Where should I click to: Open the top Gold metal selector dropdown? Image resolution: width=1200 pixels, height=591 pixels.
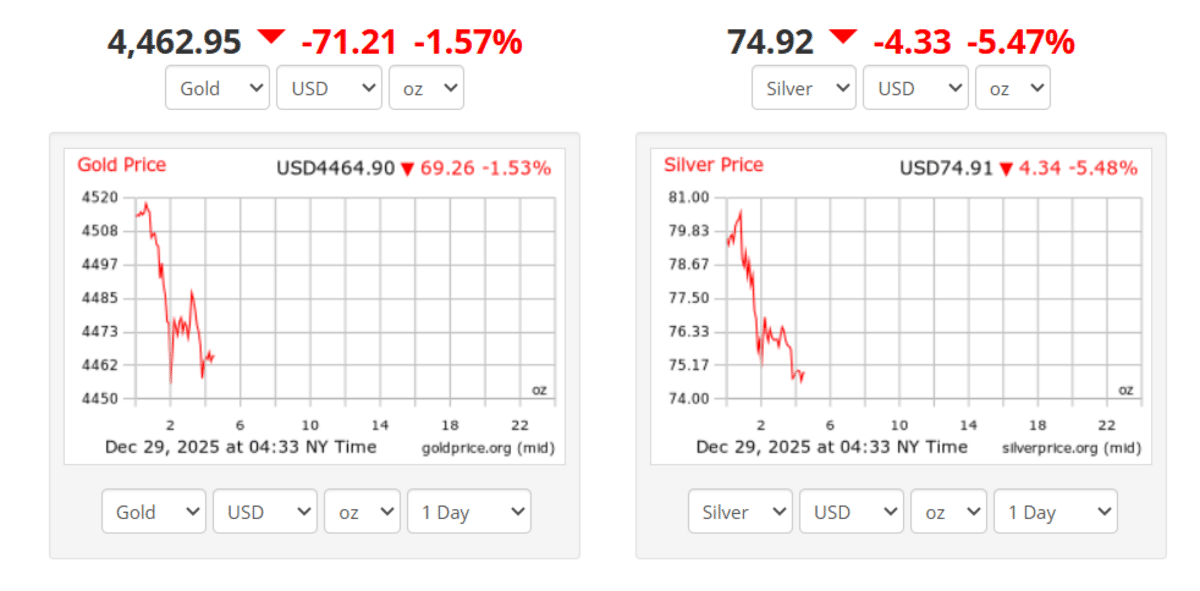point(217,87)
